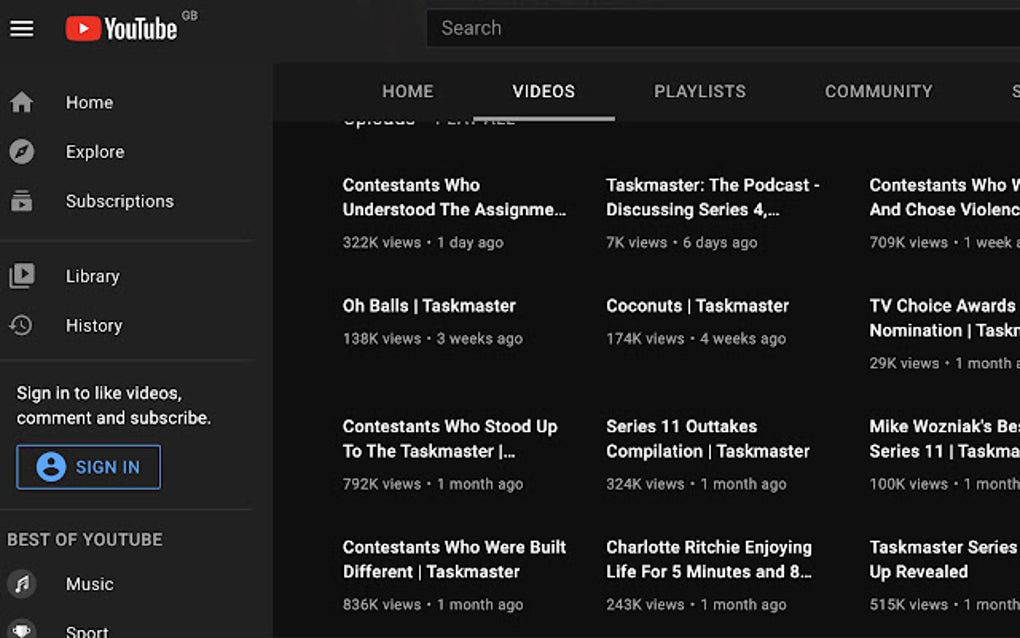Open the Taskmaster Podcast Series 4 video
This screenshot has width=1020, height=638.
click(x=714, y=197)
